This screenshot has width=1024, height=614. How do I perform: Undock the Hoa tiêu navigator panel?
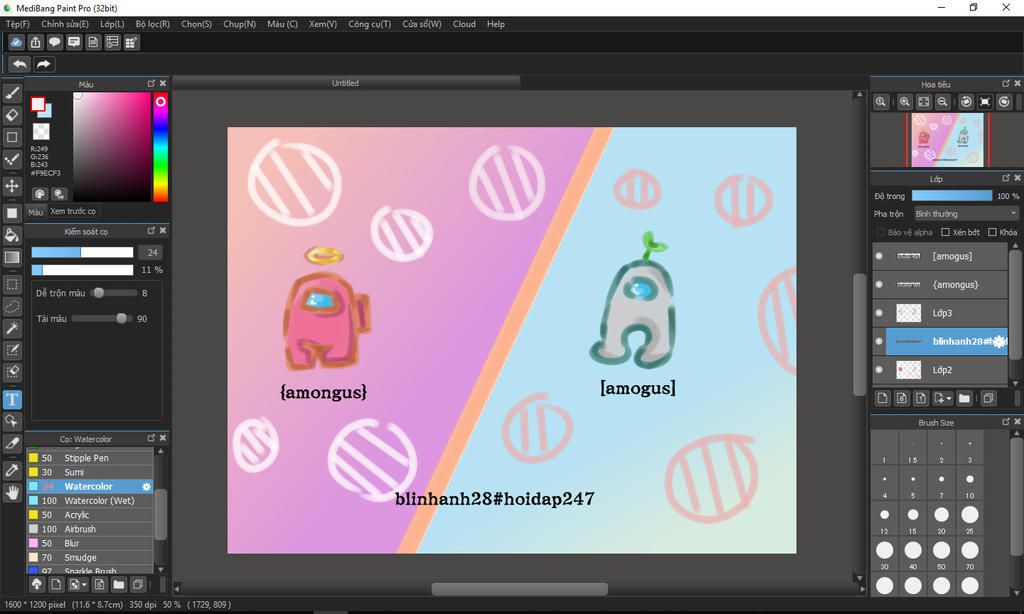[x=1006, y=84]
